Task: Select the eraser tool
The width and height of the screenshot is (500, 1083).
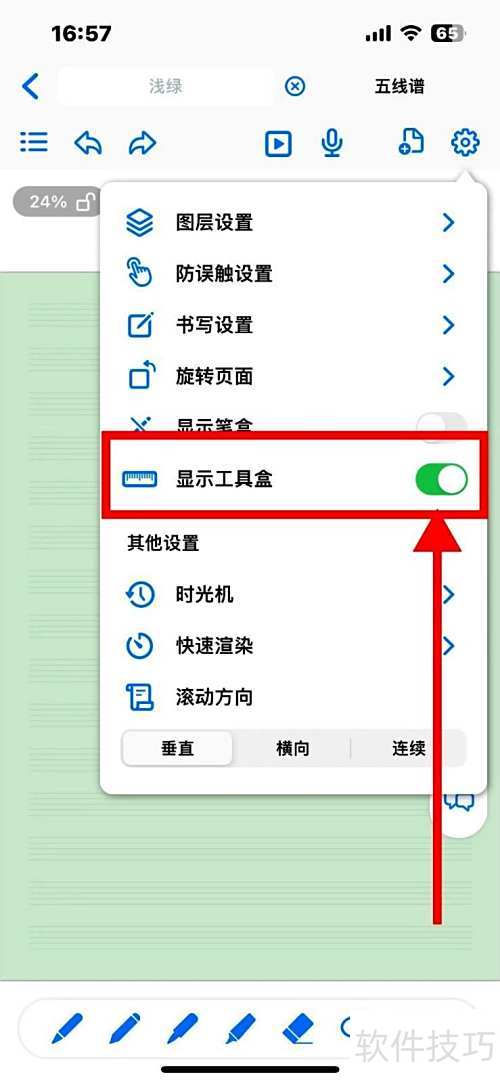Action: coord(298,1028)
